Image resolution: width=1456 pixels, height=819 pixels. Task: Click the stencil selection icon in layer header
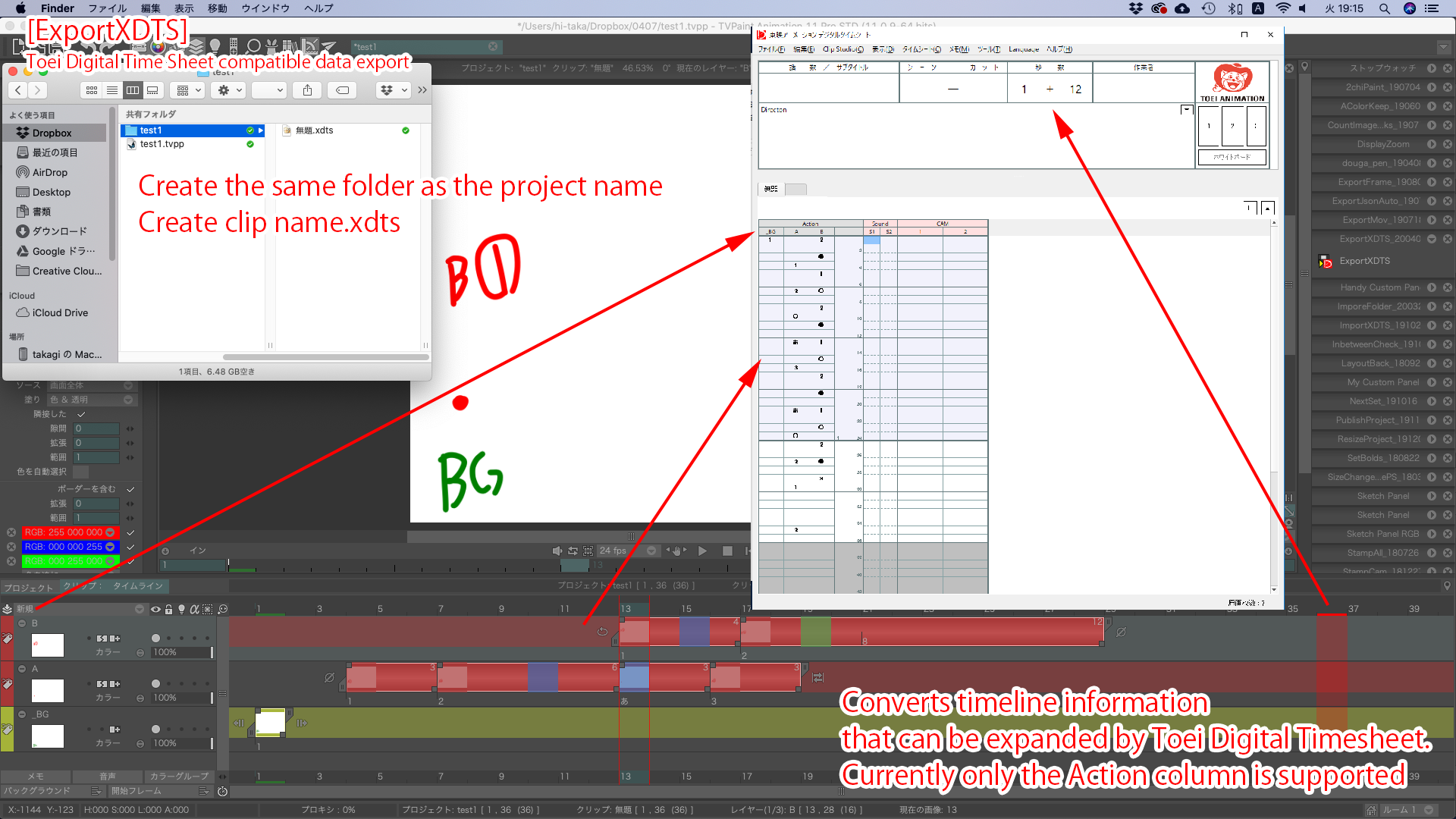[207, 609]
